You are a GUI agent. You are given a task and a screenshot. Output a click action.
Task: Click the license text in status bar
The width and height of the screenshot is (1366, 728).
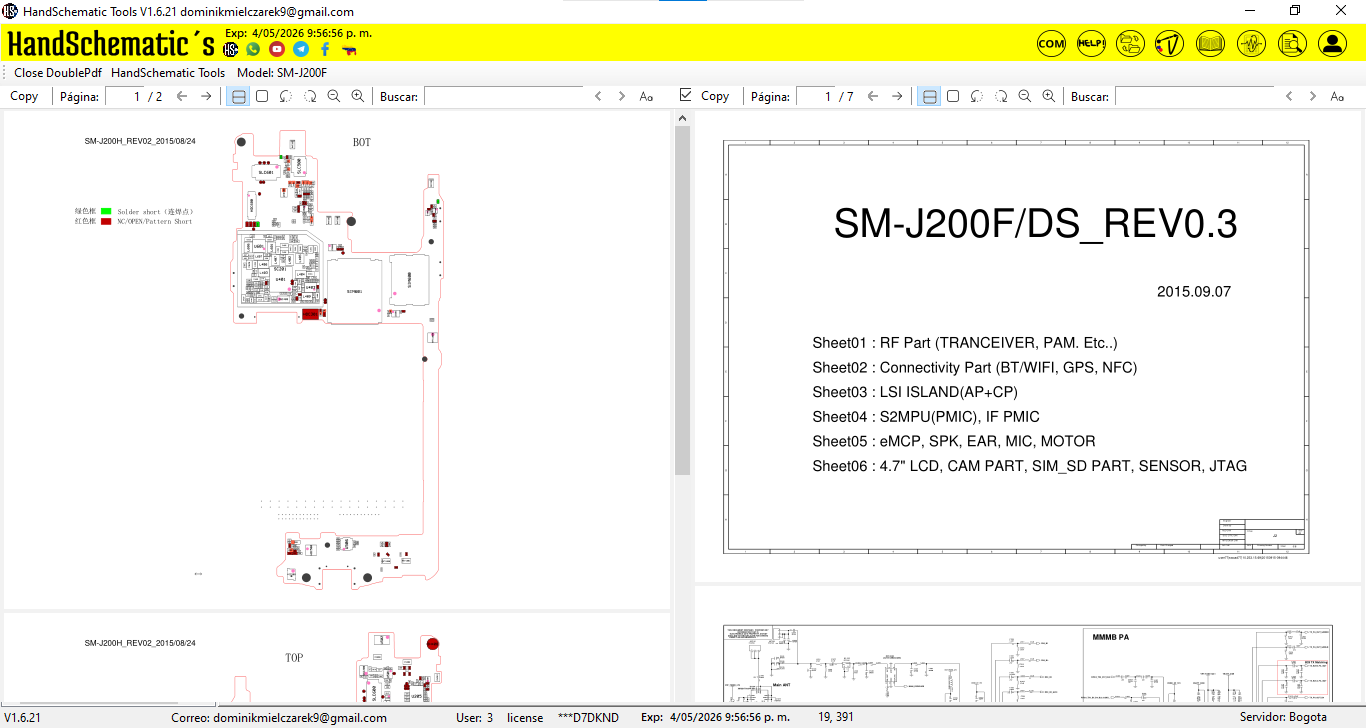[x=525, y=717]
